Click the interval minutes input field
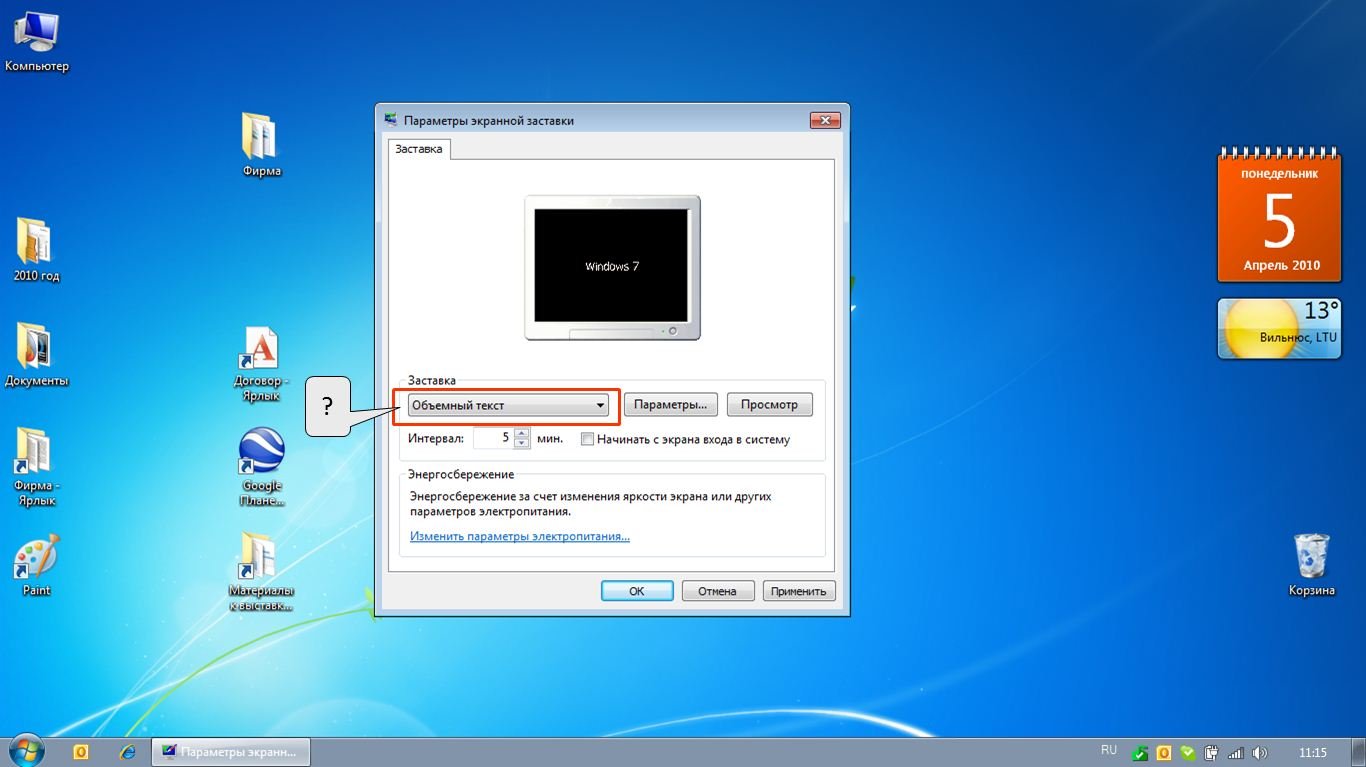 [x=493, y=438]
